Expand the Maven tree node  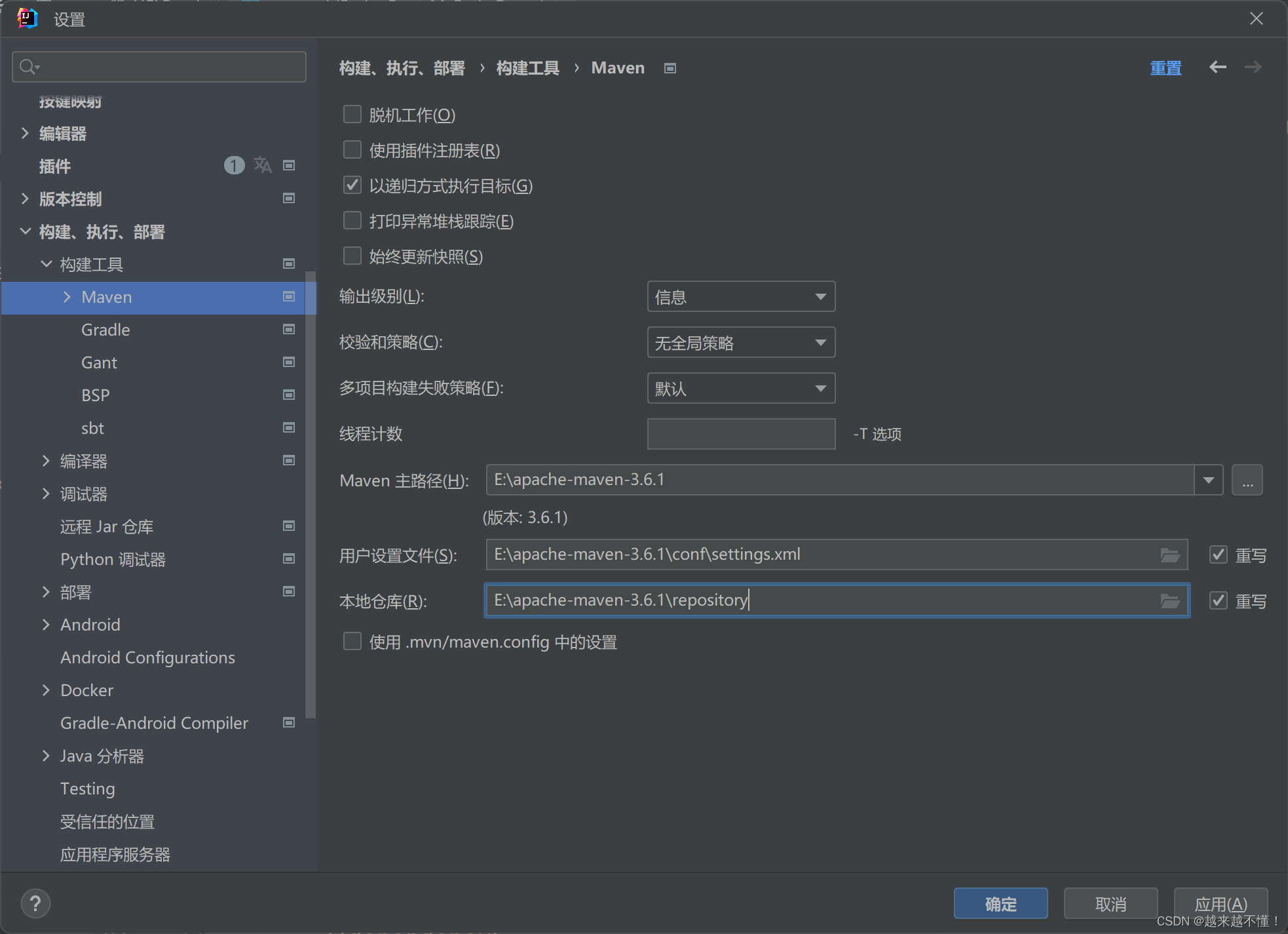coord(67,297)
